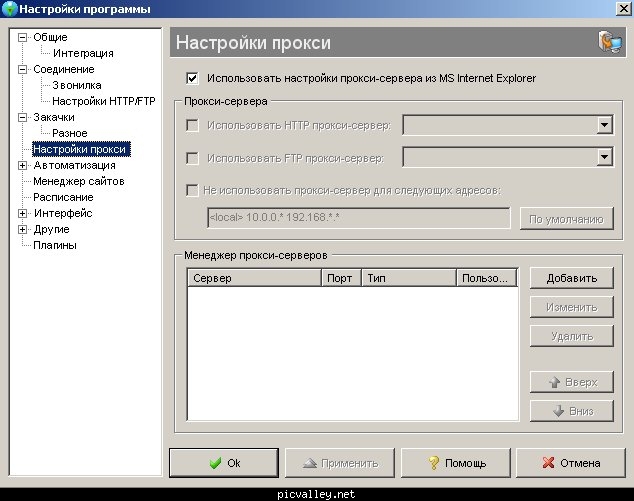The height and width of the screenshot is (501, 634).
Task: Click the Изменить button
Action: 572,307
